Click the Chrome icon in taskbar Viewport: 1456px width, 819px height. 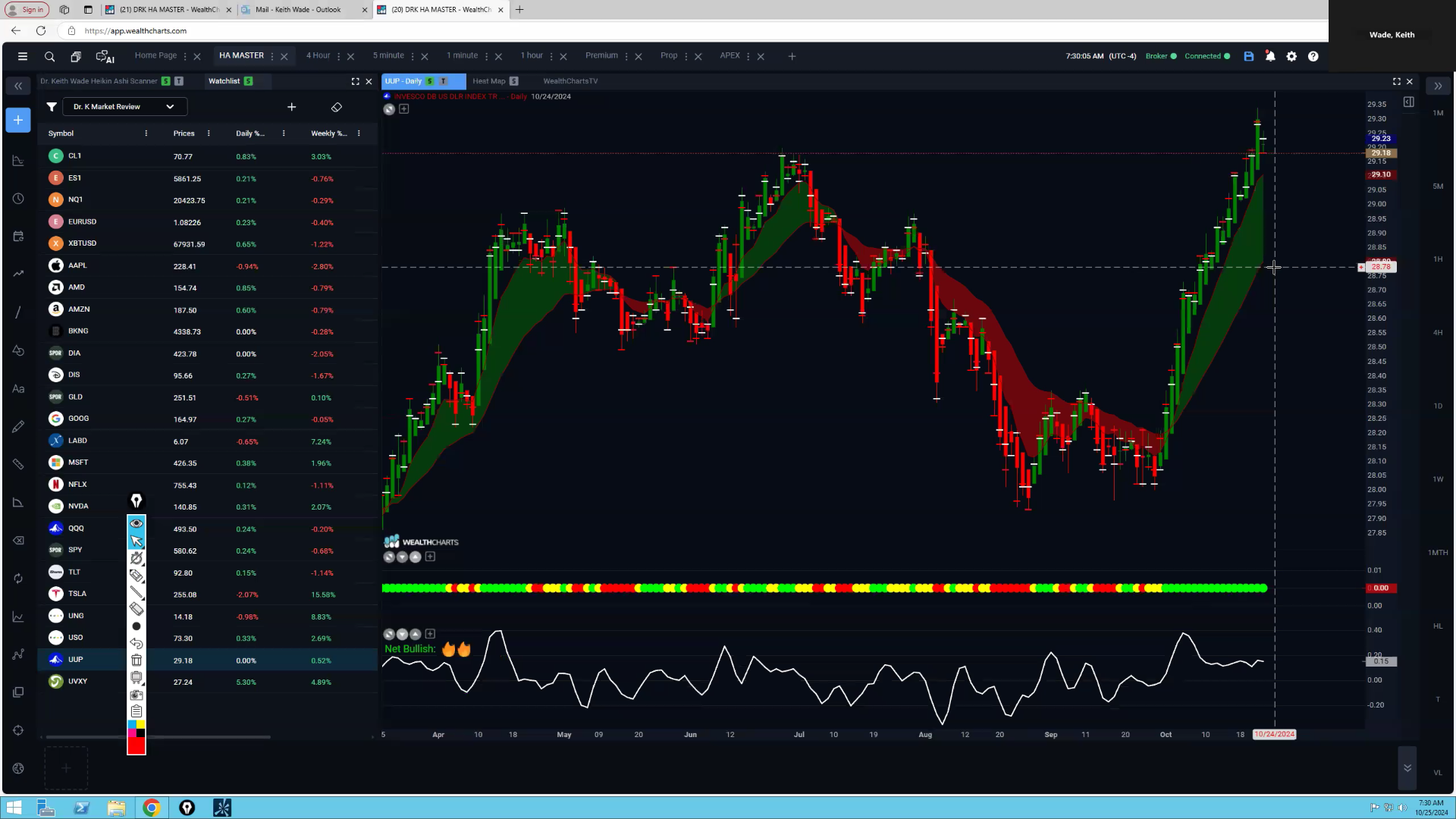[x=152, y=808]
